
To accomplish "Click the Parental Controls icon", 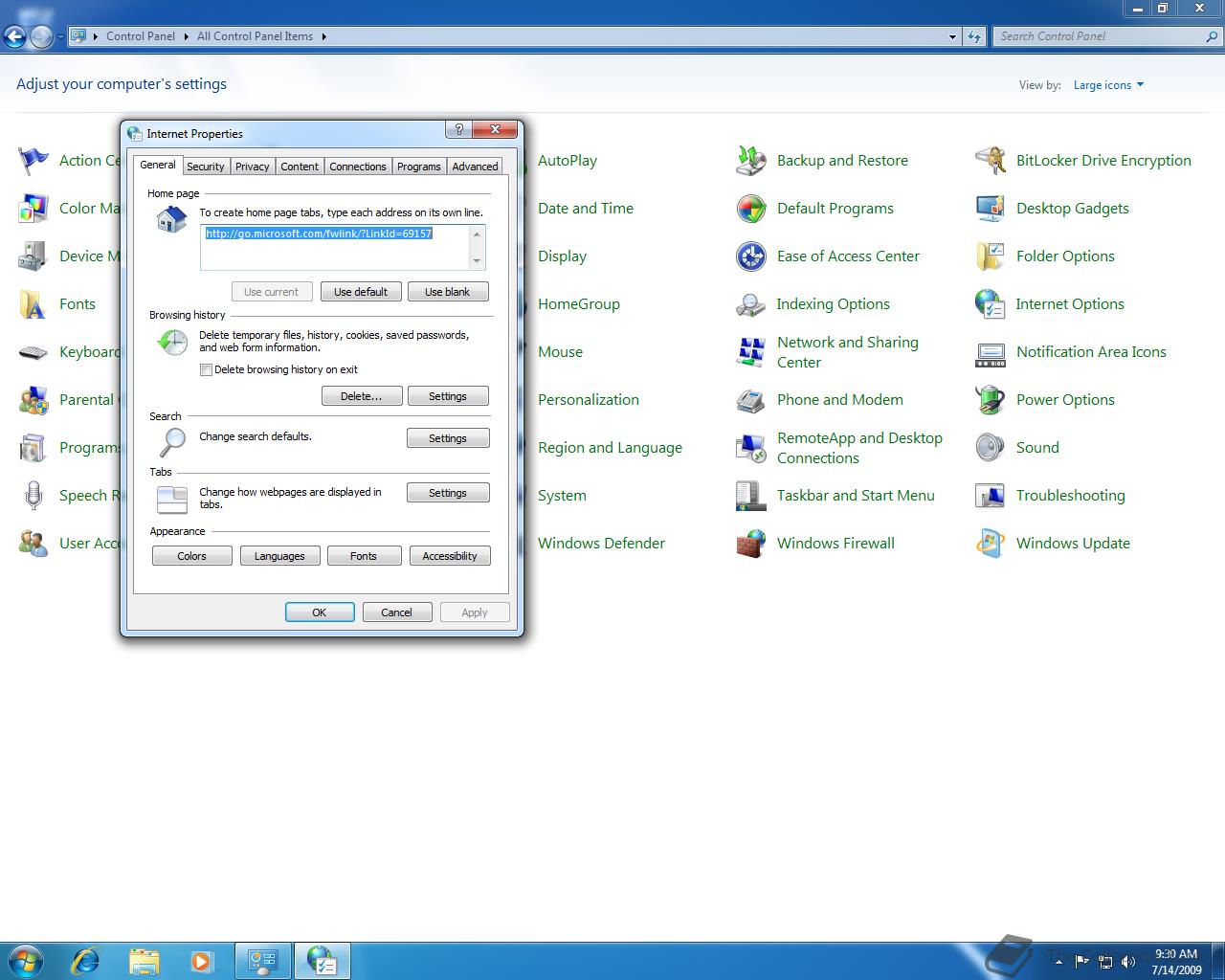I will tap(33, 400).
